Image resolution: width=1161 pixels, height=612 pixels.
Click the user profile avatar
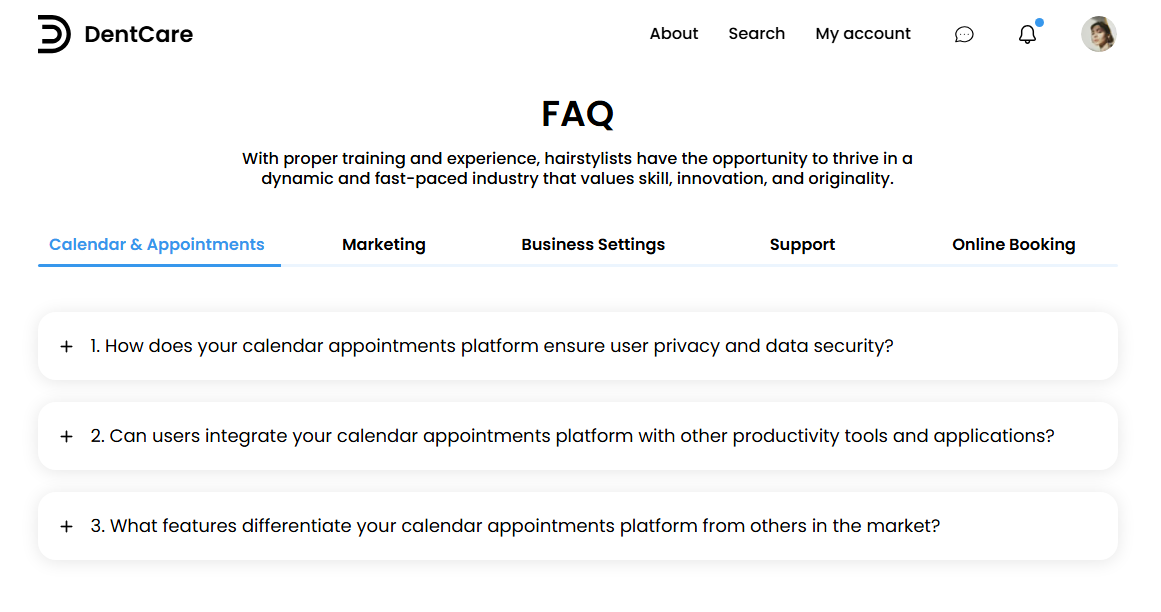pyautogui.click(x=1098, y=34)
